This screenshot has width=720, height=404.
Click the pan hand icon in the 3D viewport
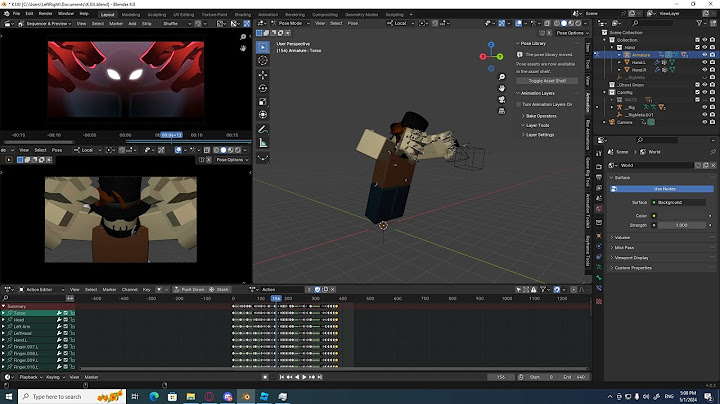tap(502, 88)
